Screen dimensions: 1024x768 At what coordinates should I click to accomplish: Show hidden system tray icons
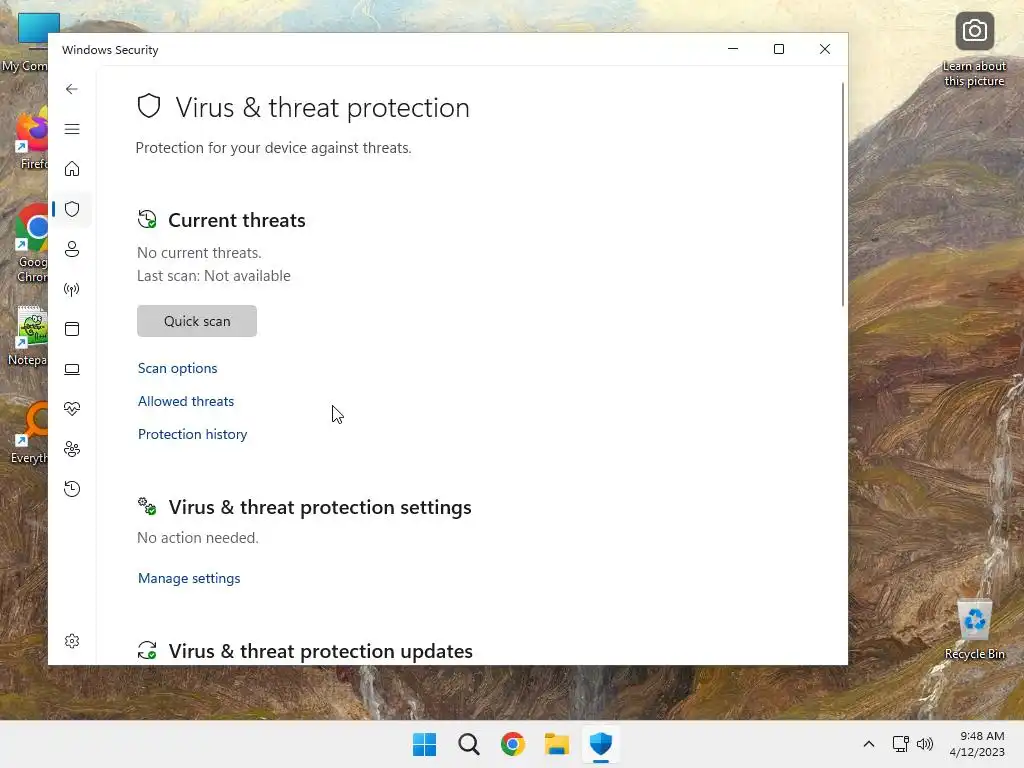pyautogui.click(x=869, y=744)
